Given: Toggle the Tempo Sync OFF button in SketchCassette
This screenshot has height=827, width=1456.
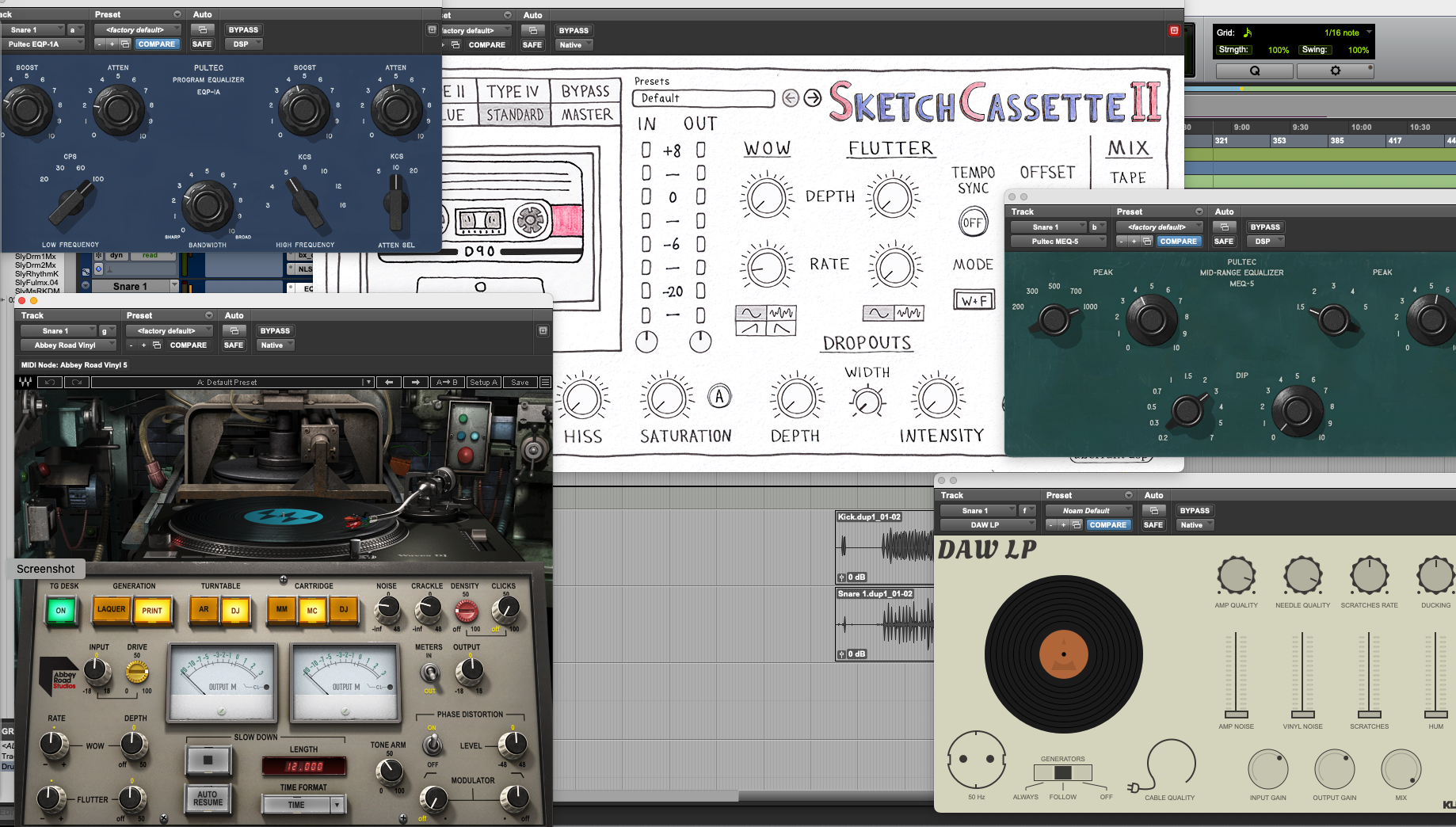Looking at the screenshot, I should (x=973, y=223).
